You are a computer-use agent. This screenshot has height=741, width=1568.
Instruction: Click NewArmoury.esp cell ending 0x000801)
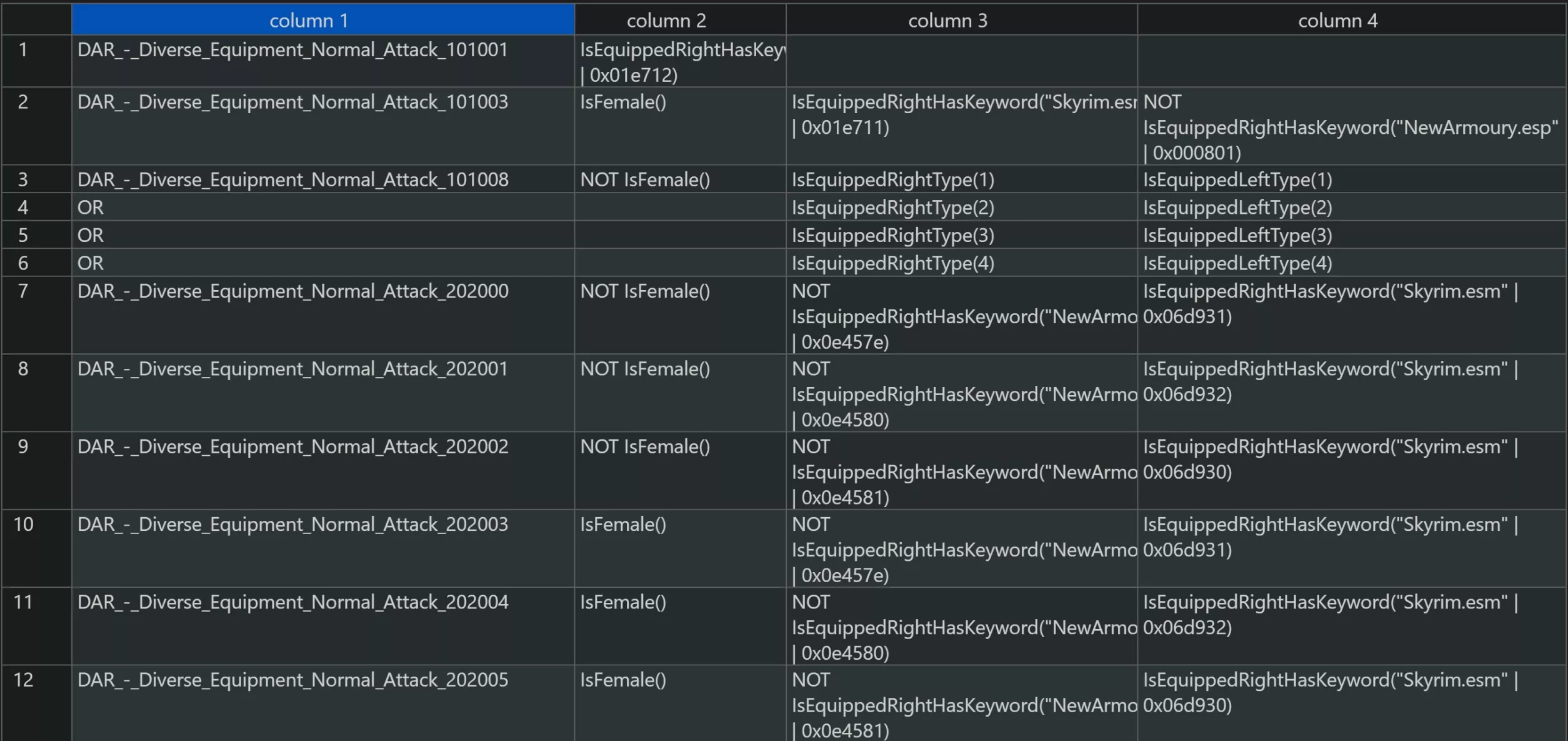click(1351, 126)
